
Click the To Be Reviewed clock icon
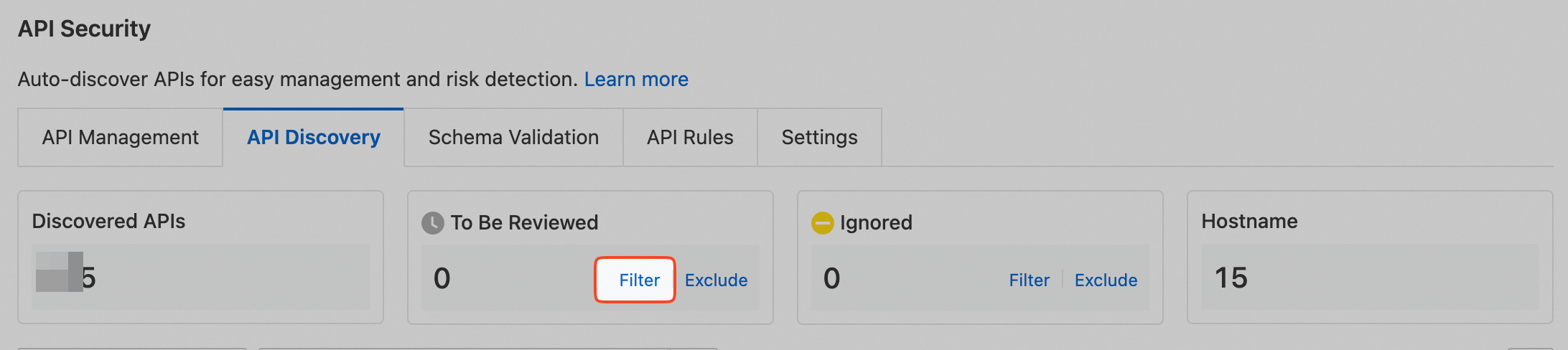pos(432,223)
